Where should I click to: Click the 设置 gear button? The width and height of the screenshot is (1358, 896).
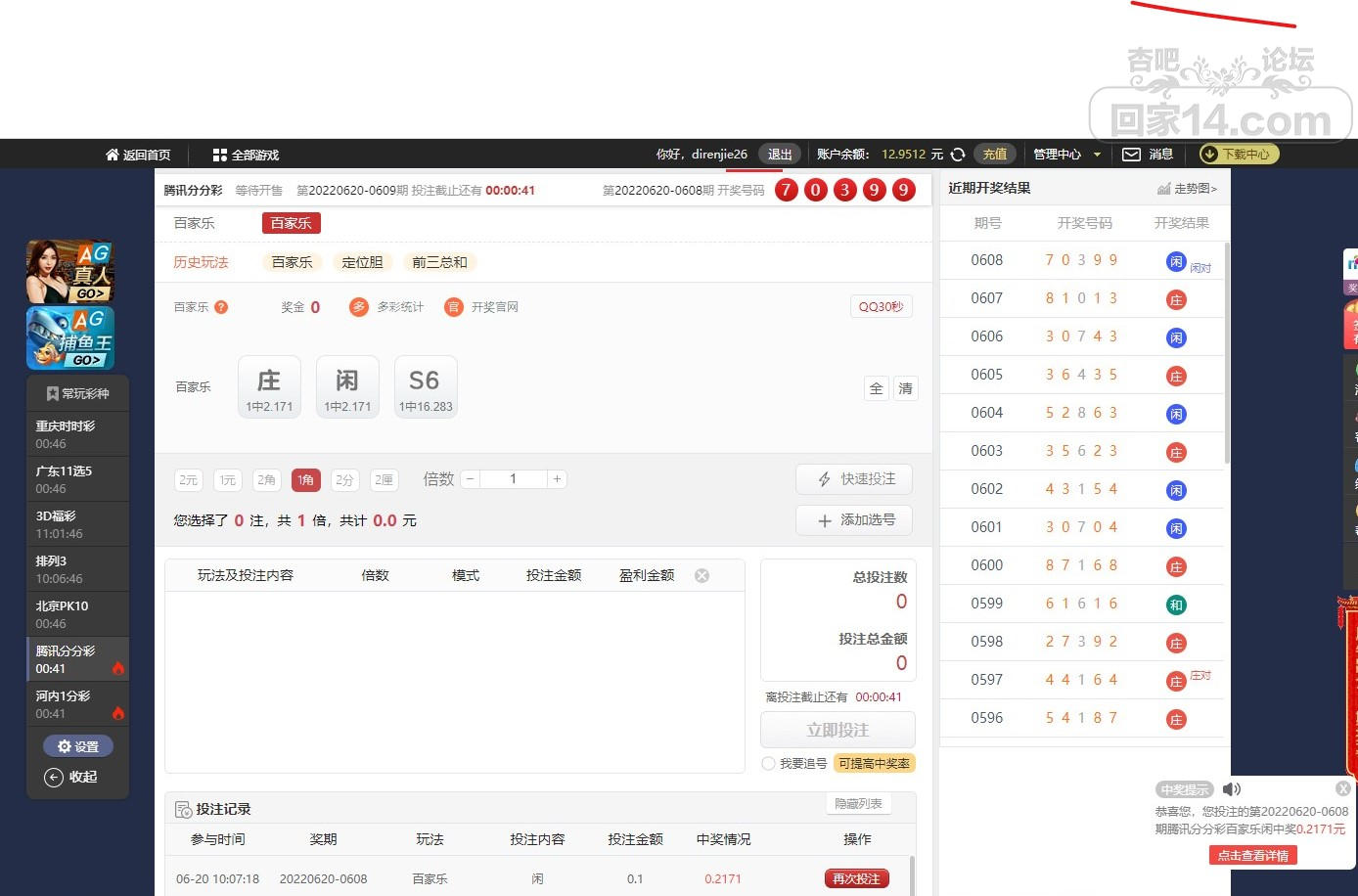click(x=78, y=746)
